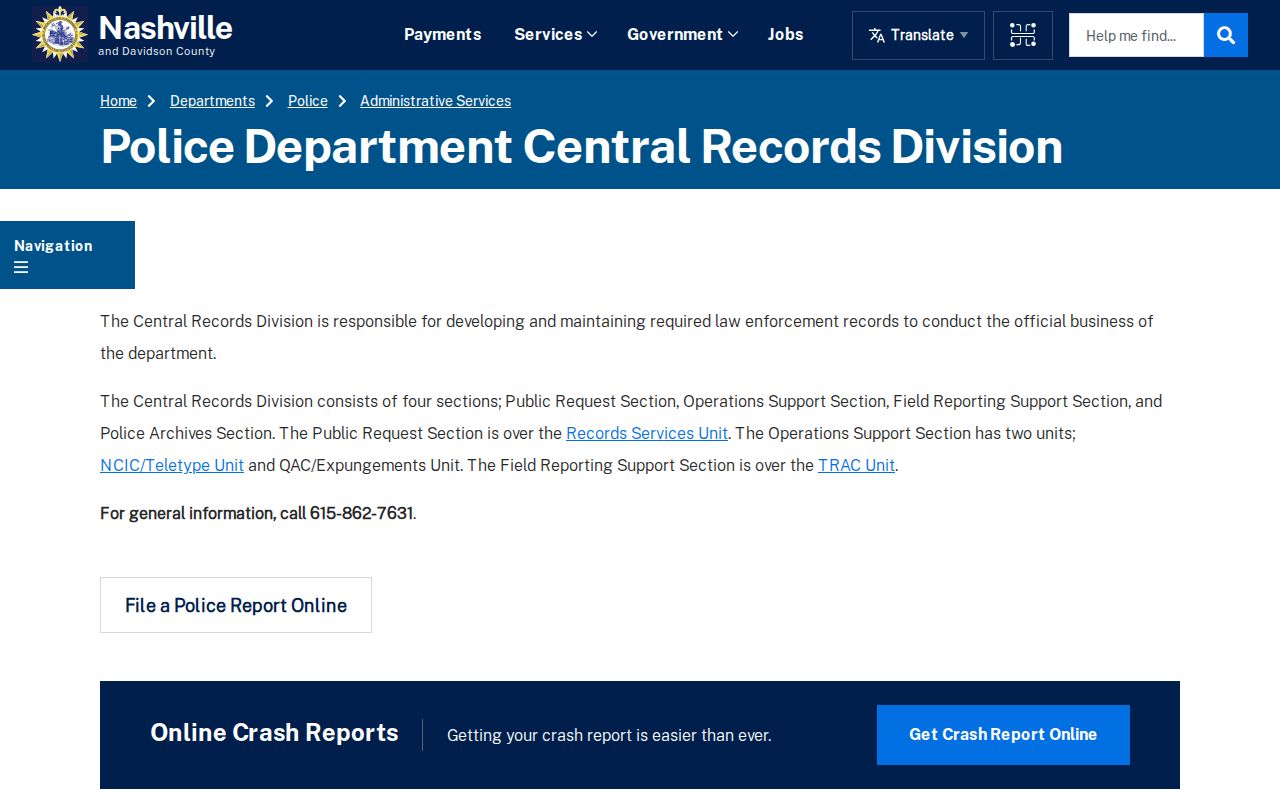
Task: Open the site map grid icon
Action: pos(1023,35)
